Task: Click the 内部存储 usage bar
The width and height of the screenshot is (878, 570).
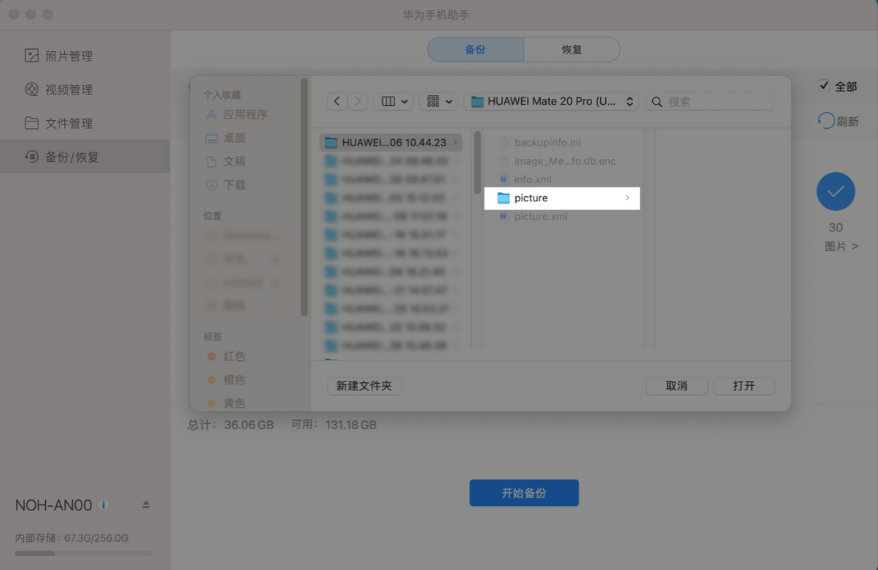Action: coord(84,553)
